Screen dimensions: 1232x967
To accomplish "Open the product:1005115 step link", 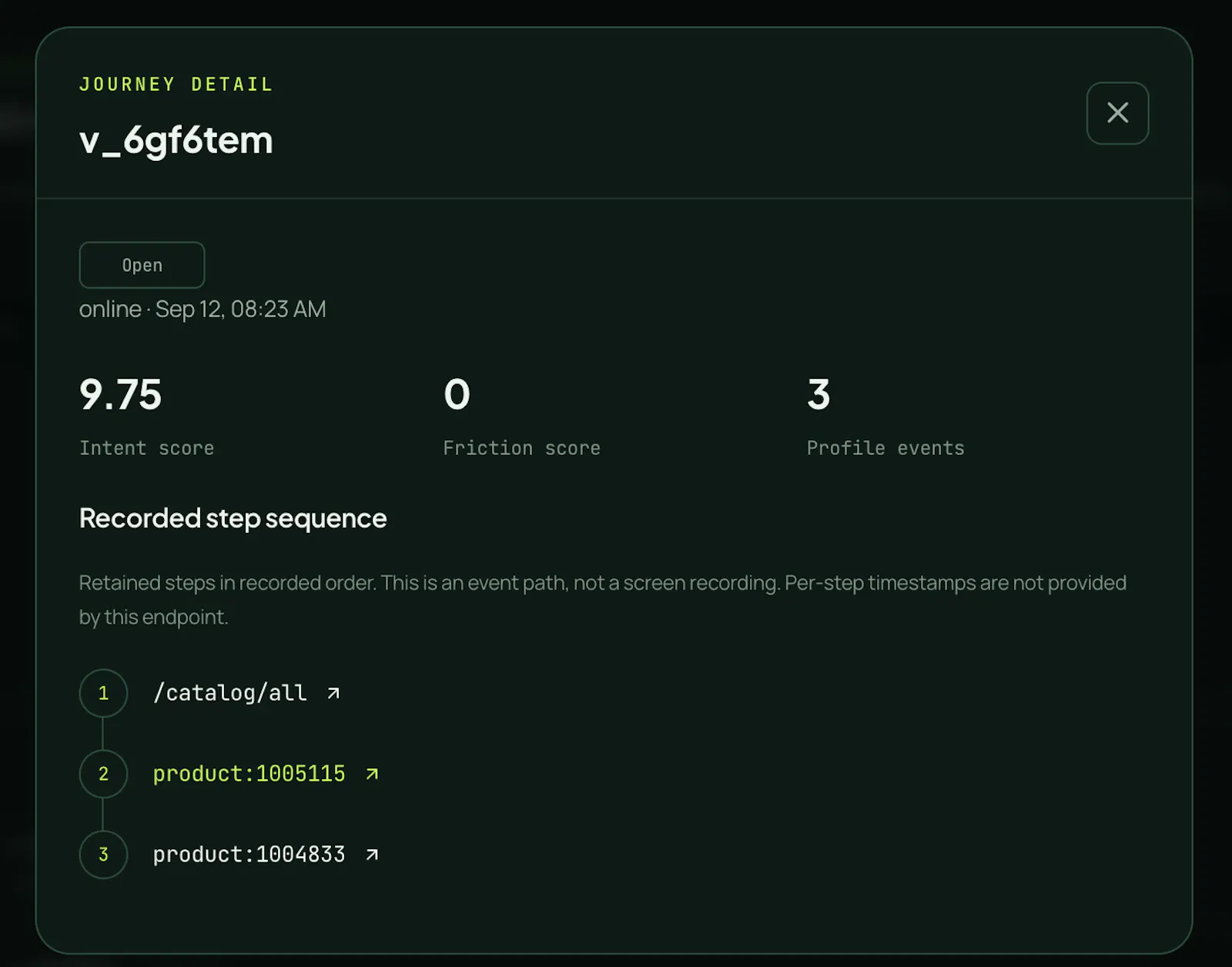I will point(249,774).
